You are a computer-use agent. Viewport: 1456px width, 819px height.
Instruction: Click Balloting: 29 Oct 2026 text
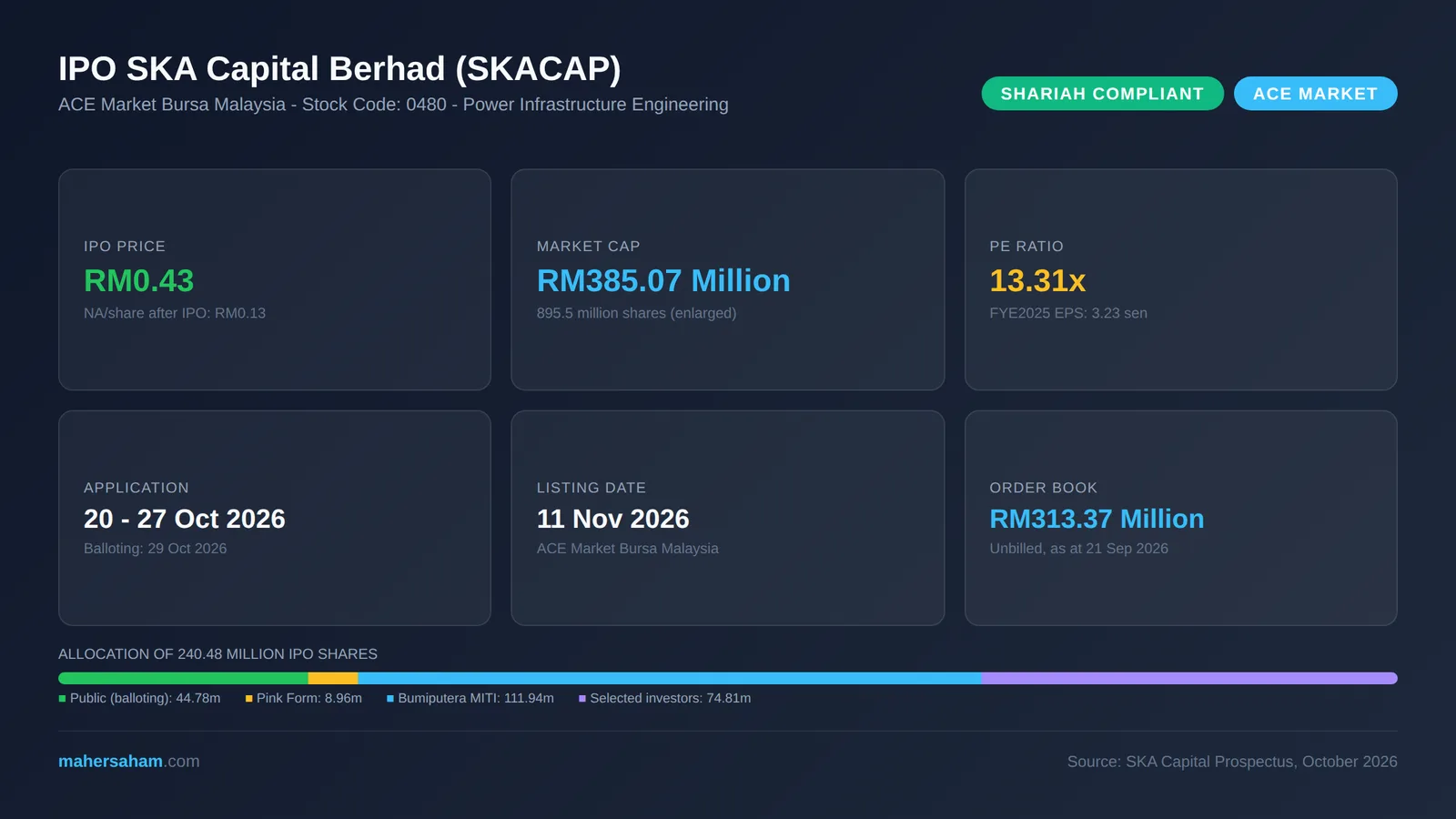pos(155,549)
